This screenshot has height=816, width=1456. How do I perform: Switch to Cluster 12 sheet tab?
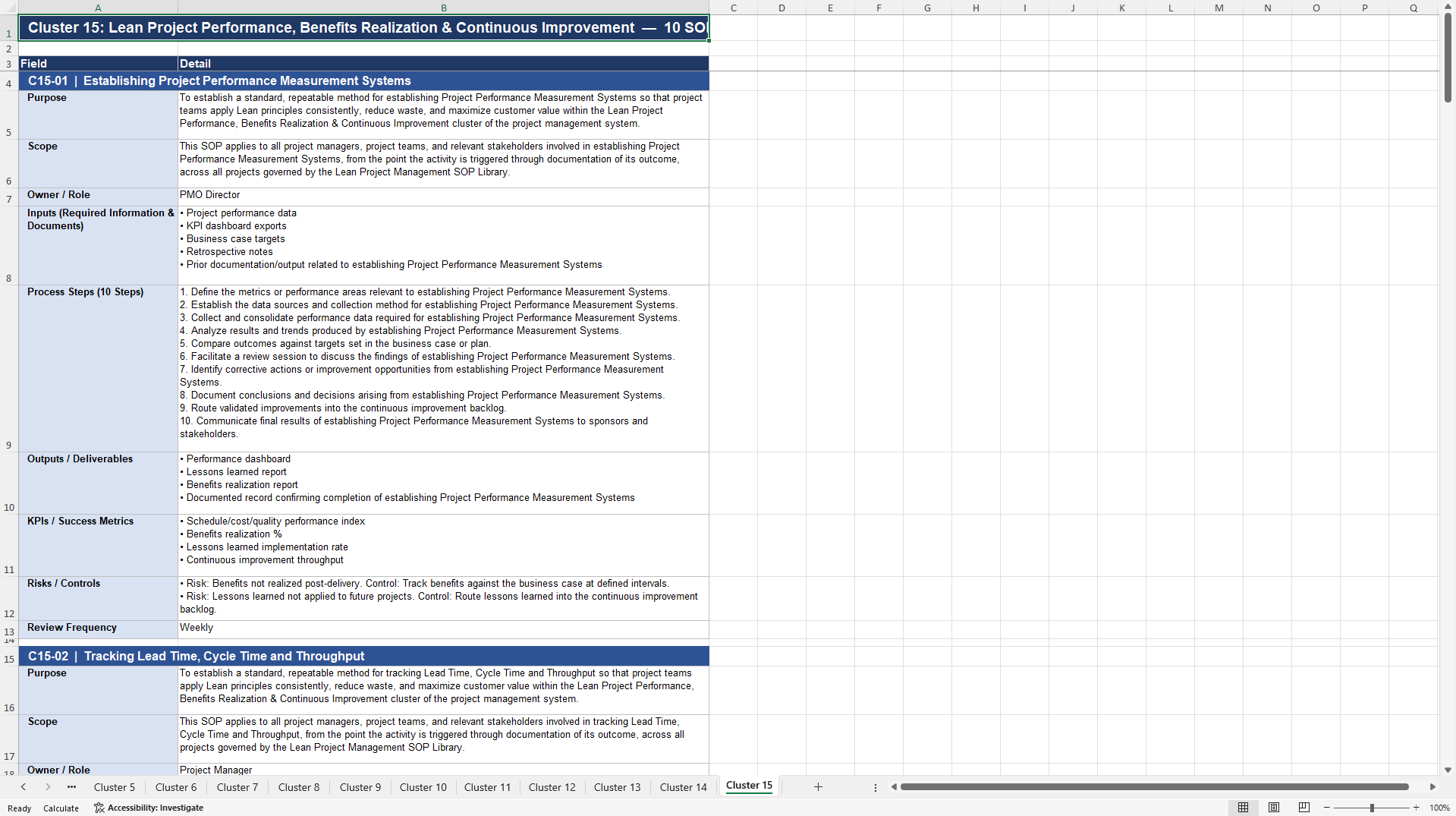pos(552,787)
